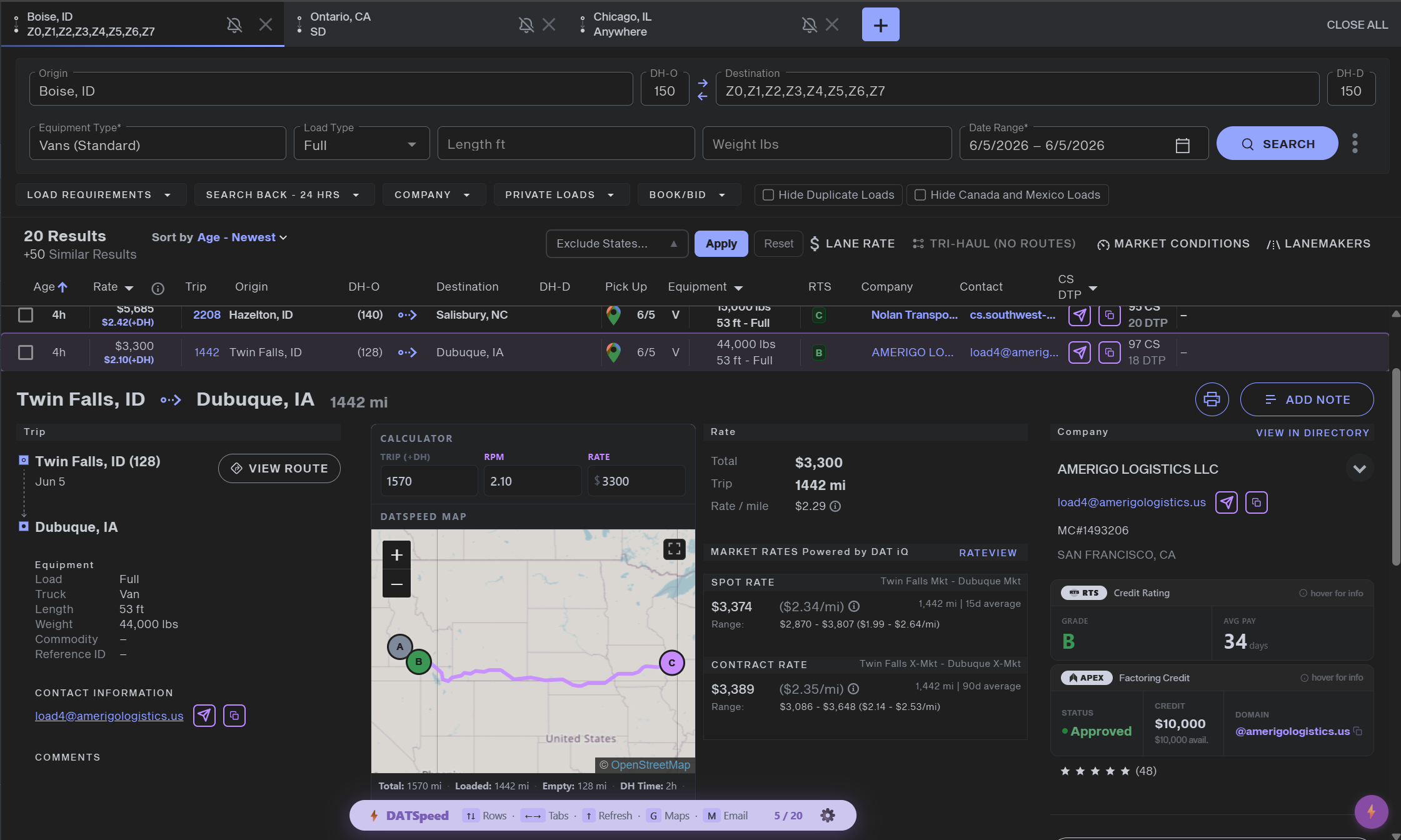
Task: Apply the excluded states filter
Action: click(721, 244)
